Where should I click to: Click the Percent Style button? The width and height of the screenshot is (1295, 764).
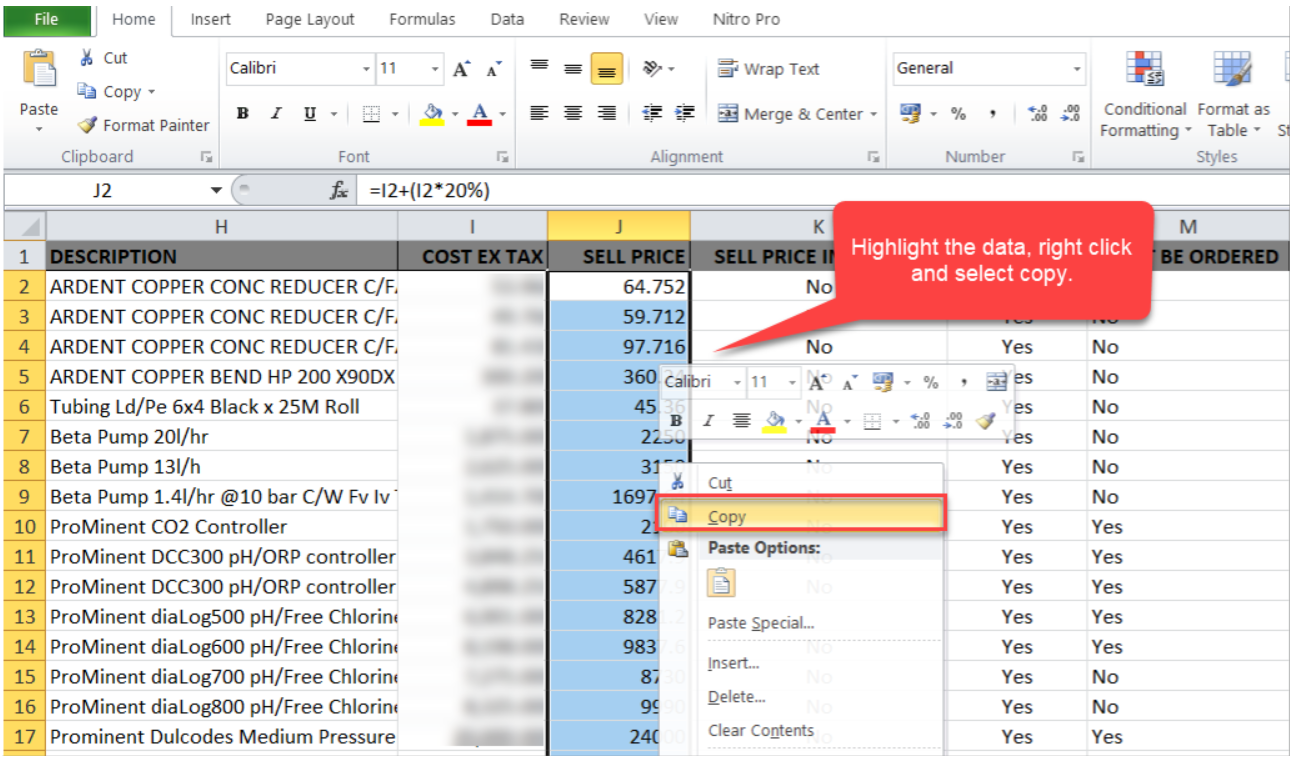(958, 114)
